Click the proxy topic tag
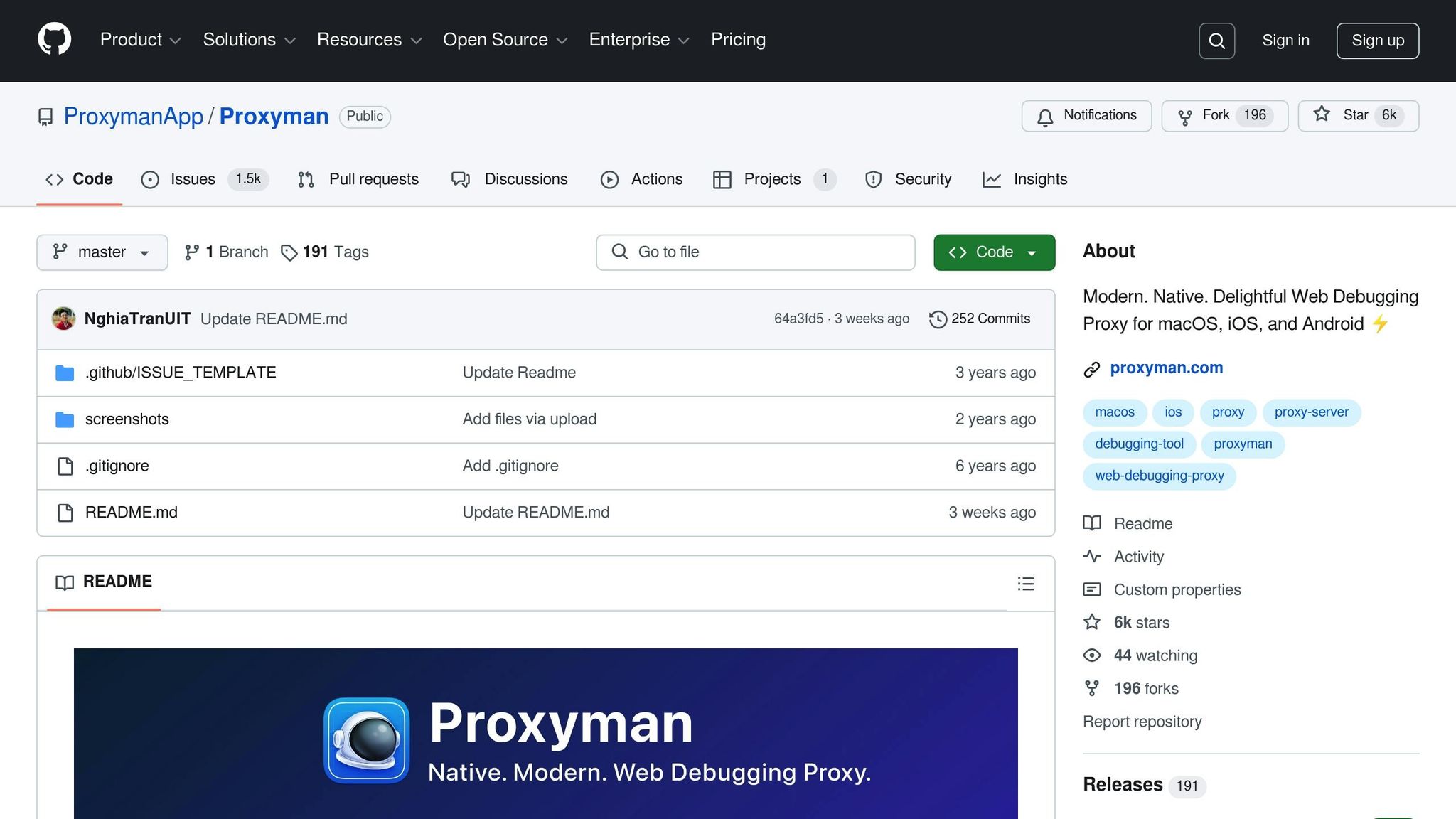1456x819 pixels. coord(1228,412)
